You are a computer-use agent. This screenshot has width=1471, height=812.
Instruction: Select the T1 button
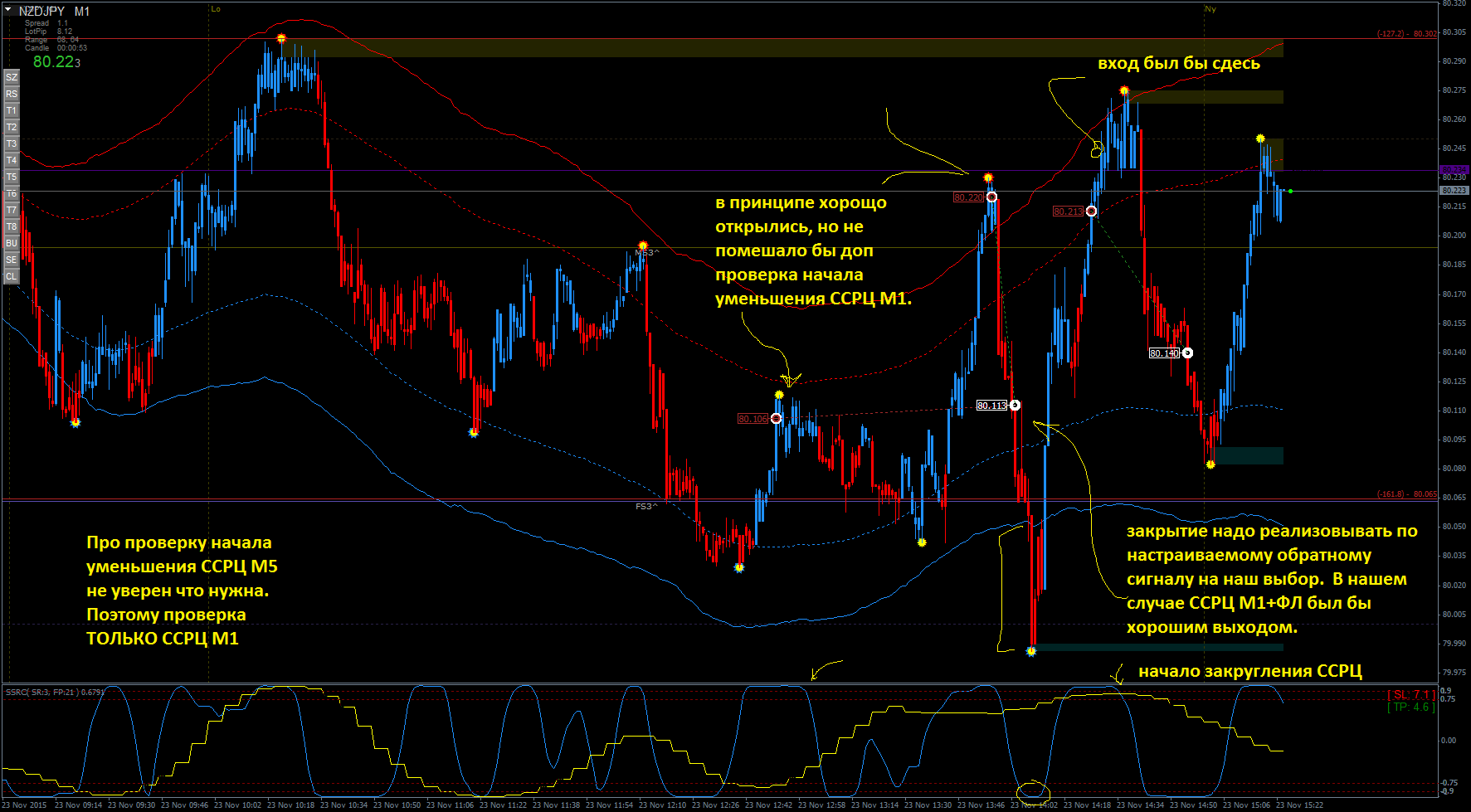[12, 110]
